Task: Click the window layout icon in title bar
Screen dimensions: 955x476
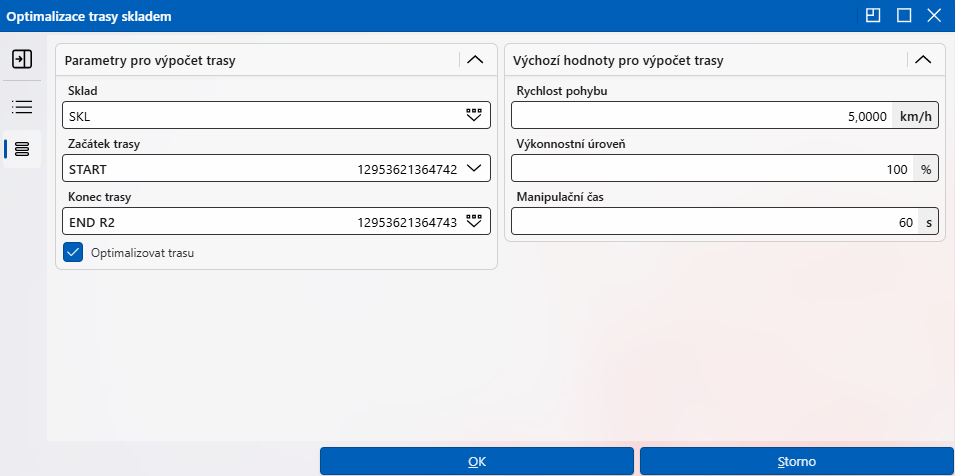Action: [873, 15]
